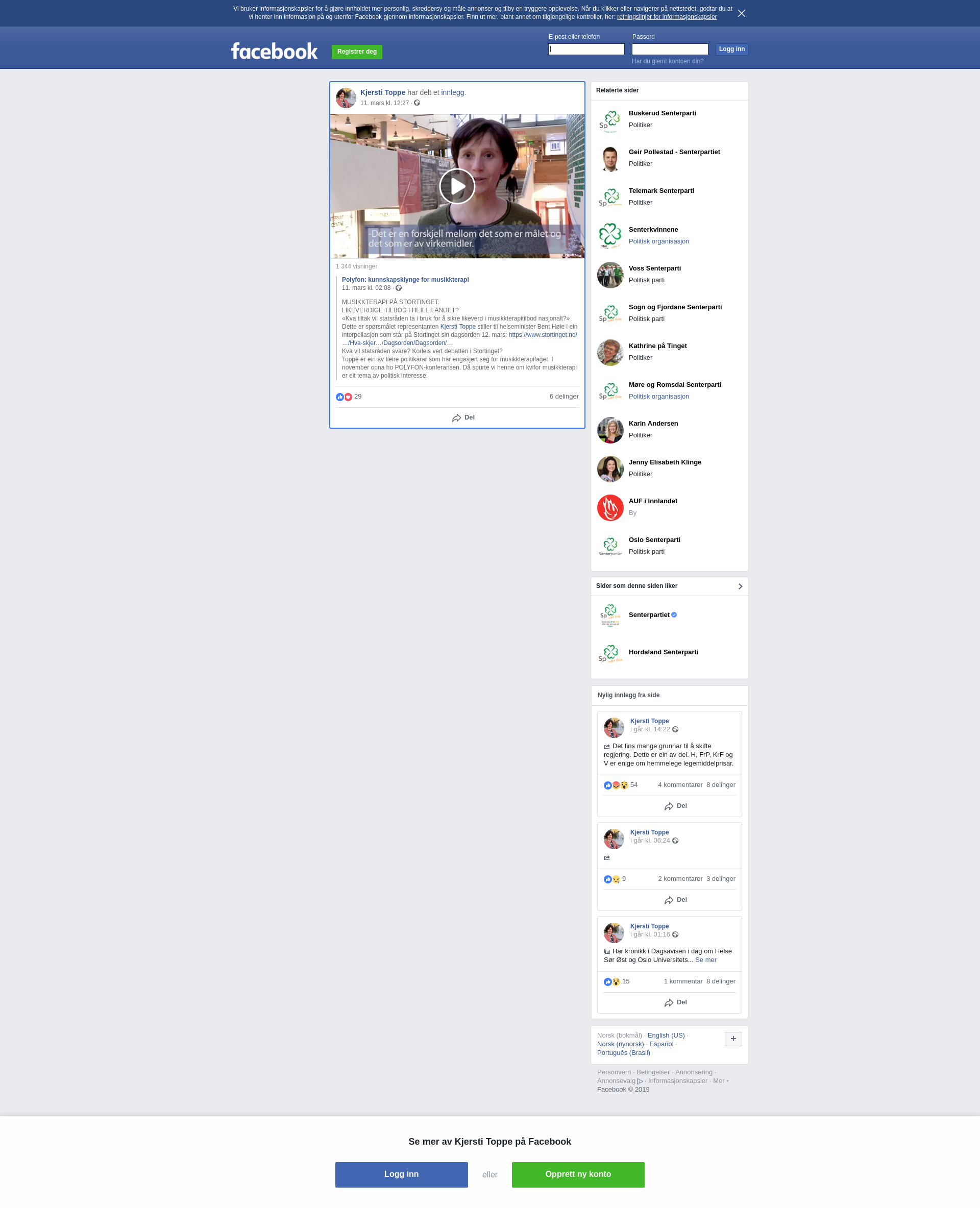Open '4 kommentarer' on recent post
This screenshot has width=980, height=1208.
click(x=680, y=785)
